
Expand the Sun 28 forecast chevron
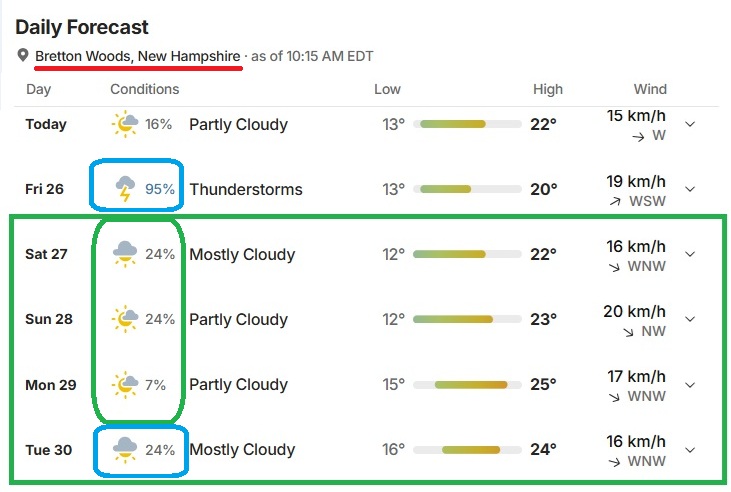click(x=690, y=319)
